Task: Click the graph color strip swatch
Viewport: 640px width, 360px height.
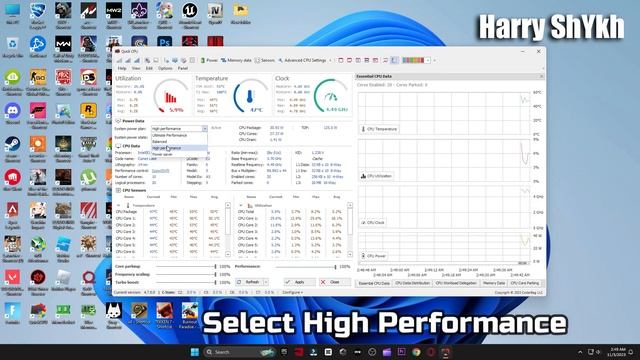Action: point(413,60)
